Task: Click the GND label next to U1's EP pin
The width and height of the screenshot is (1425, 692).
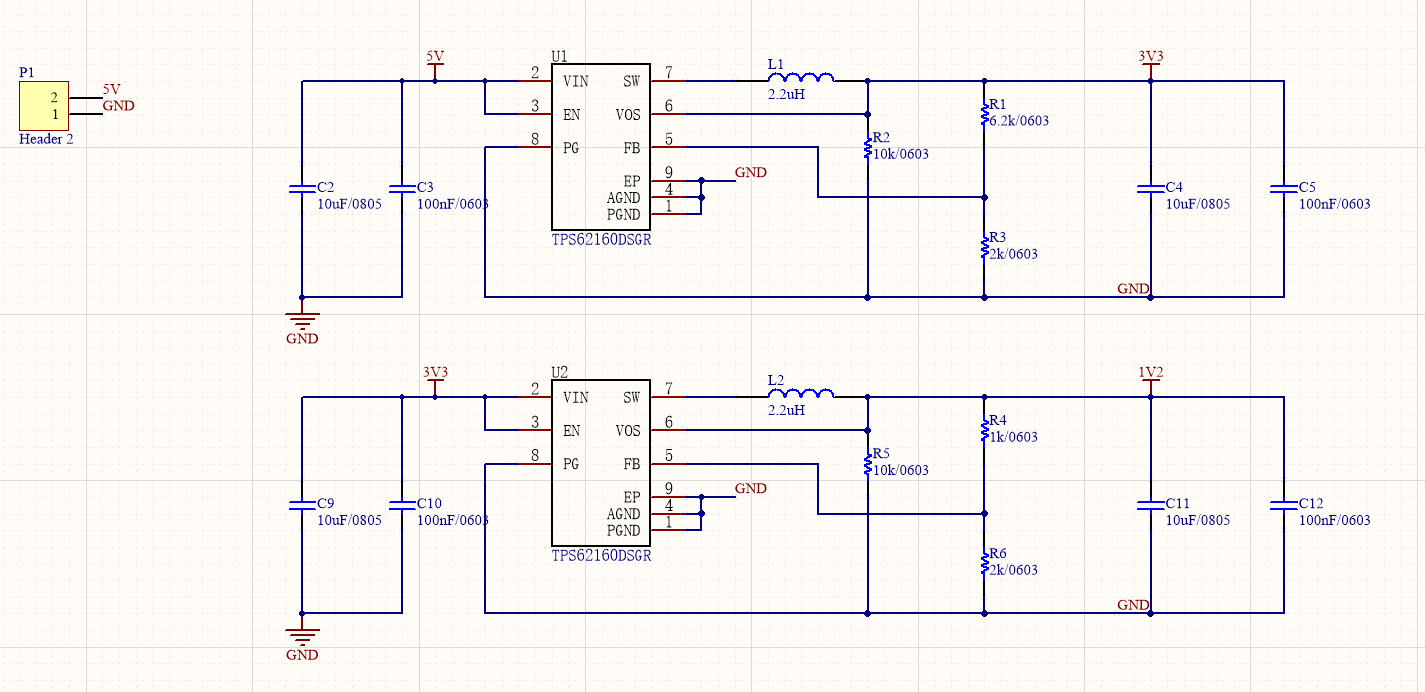Action: [x=751, y=173]
